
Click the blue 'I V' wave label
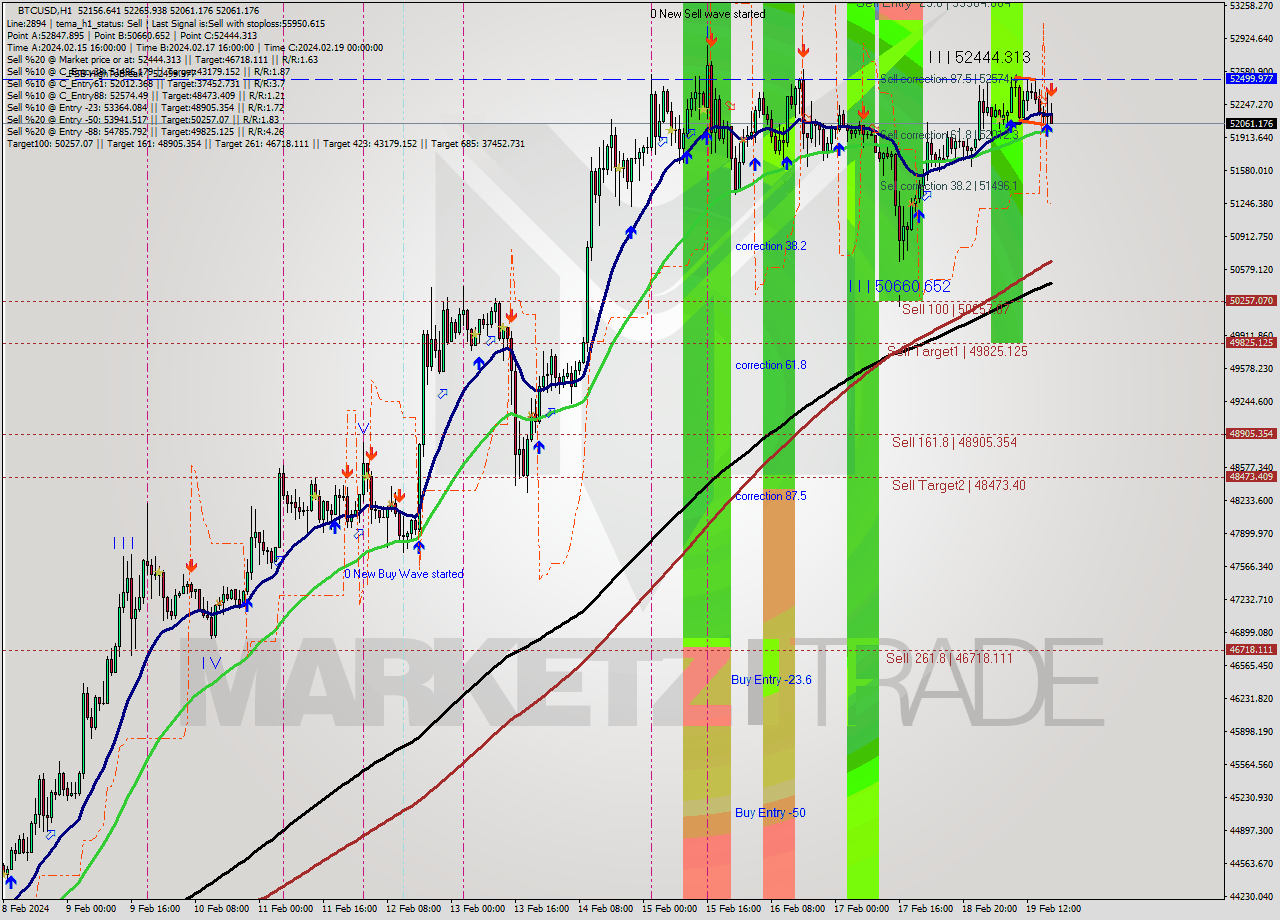(x=211, y=662)
